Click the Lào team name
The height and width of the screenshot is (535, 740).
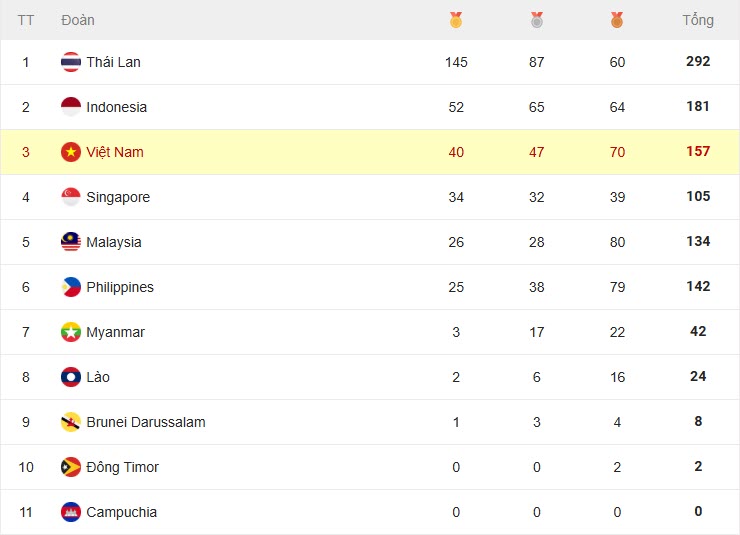[x=98, y=377]
